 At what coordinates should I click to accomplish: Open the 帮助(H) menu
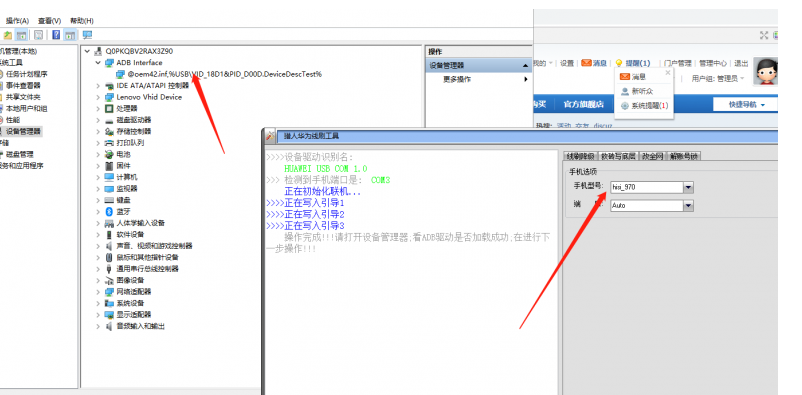tap(82, 21)
